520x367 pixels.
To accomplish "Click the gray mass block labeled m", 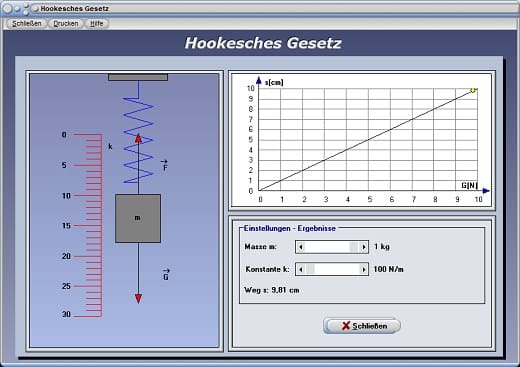I will [x=138, y=218].
